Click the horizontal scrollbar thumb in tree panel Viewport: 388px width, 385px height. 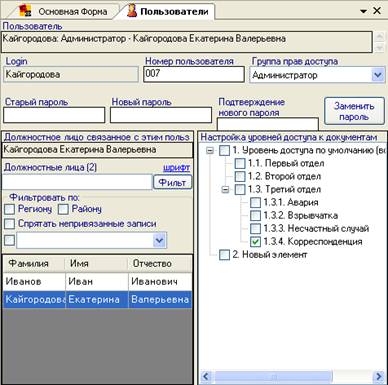273,377
